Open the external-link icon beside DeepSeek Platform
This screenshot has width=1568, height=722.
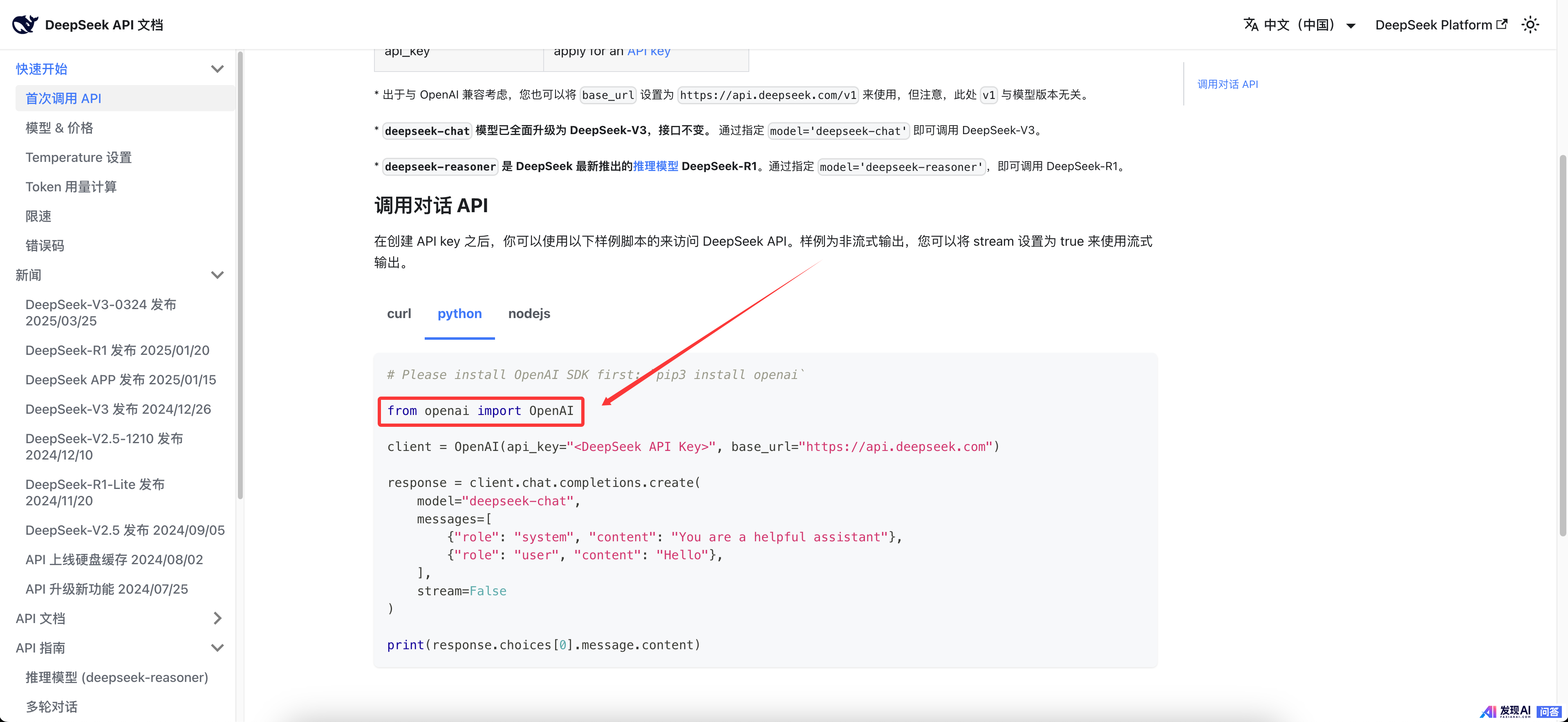pos(1502,25)
